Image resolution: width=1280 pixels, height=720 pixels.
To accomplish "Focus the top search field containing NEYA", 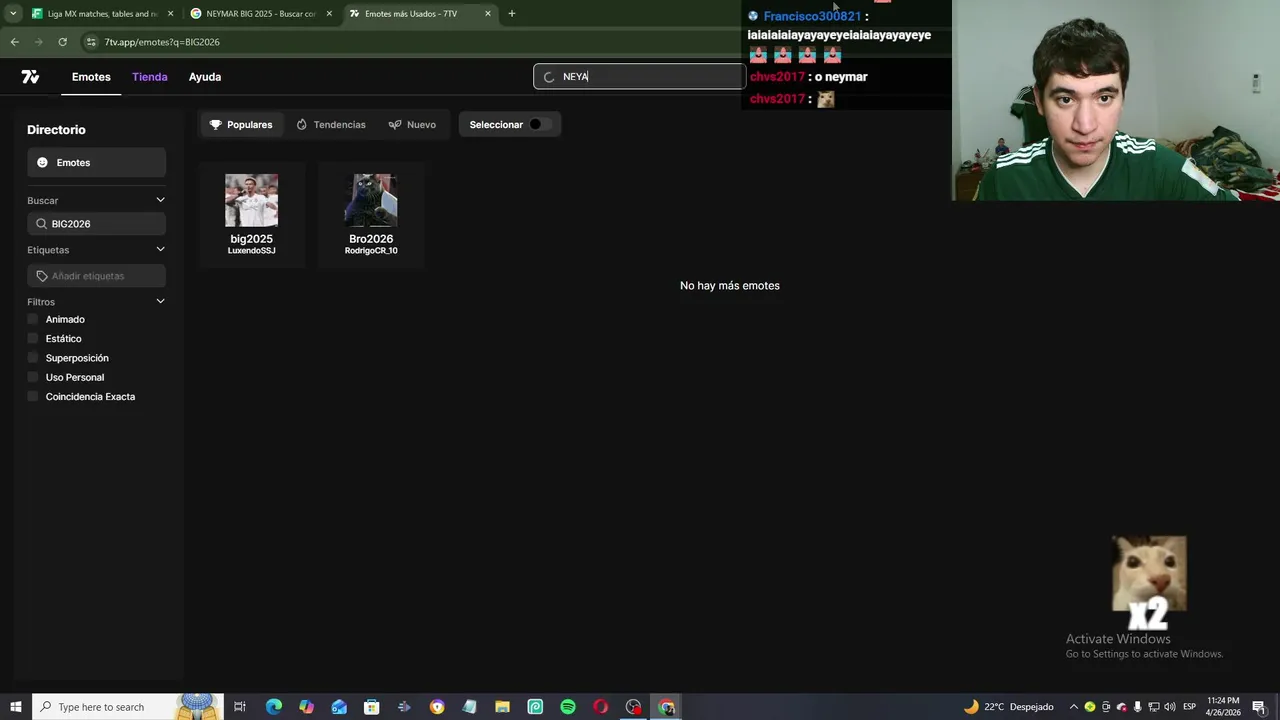I will [639, 77].
